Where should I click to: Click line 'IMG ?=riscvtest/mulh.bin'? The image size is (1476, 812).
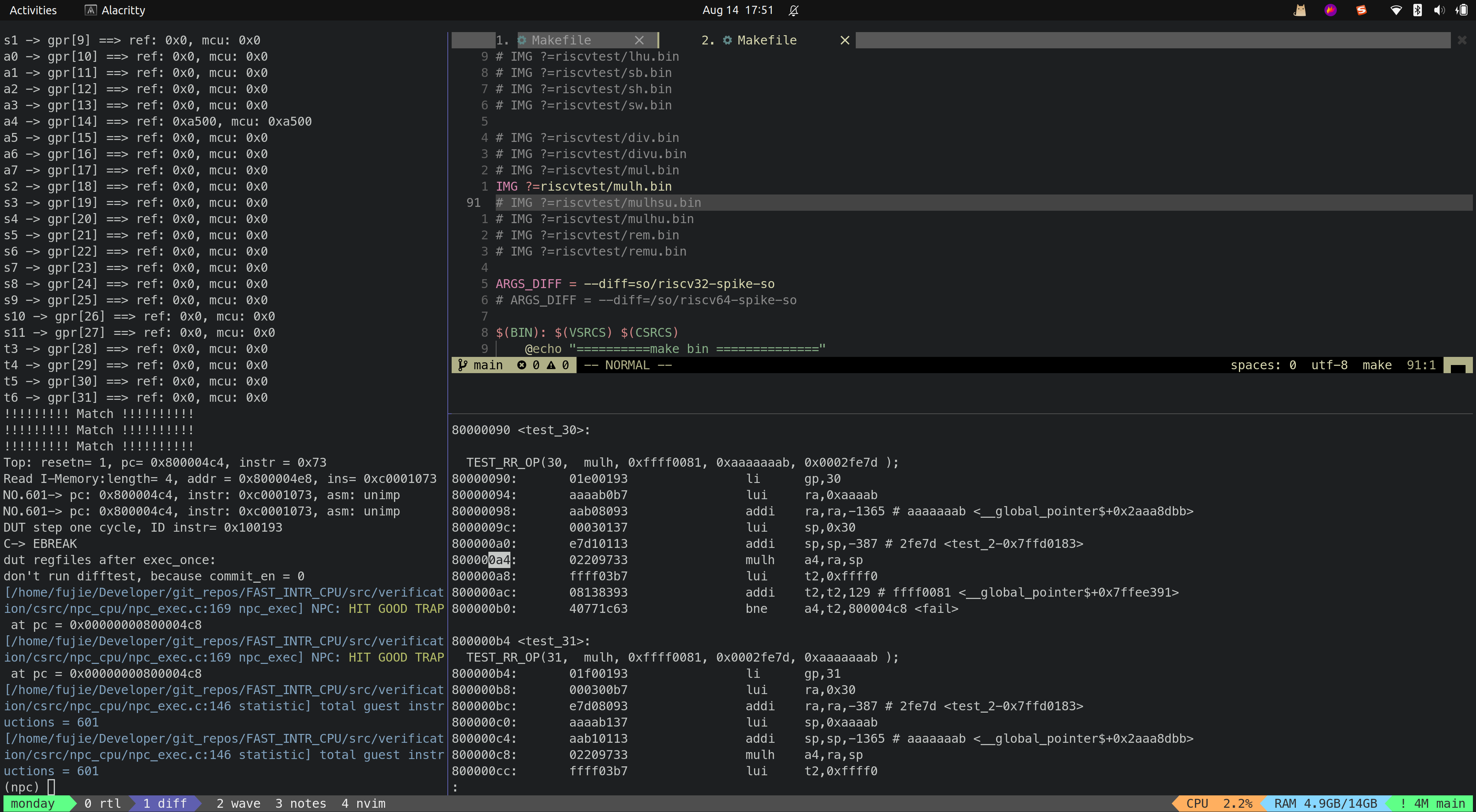[x=583, y=186]
